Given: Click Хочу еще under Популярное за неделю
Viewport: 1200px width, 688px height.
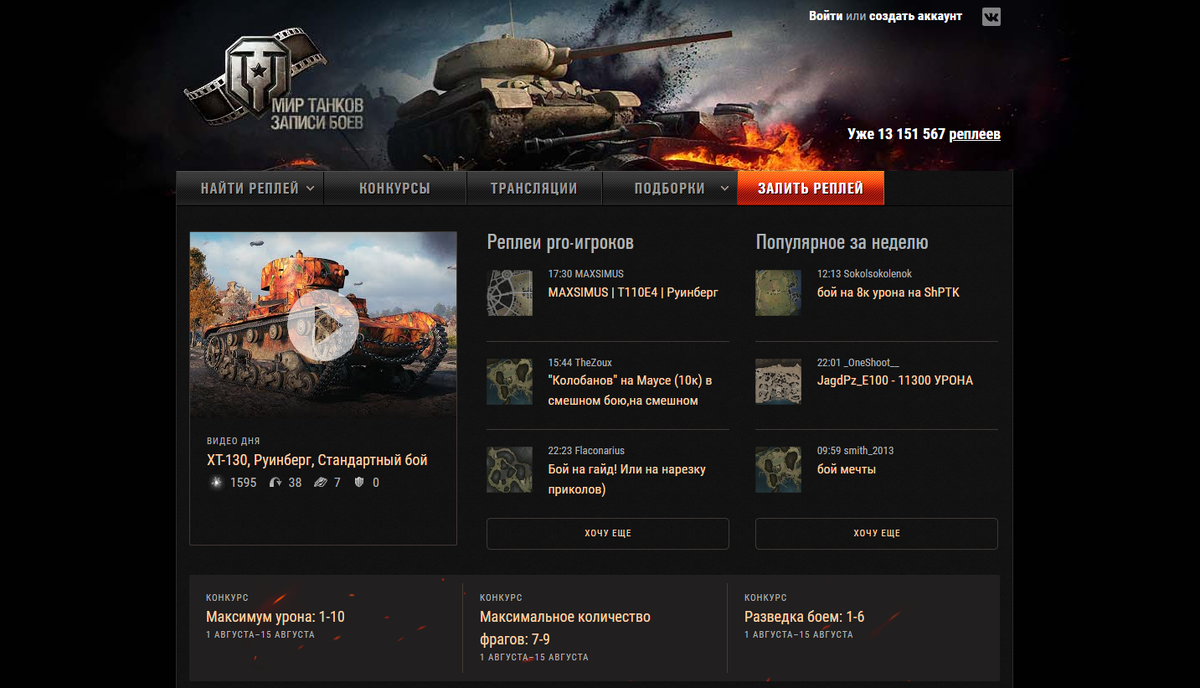Looking at the screenshot, I should point(877,533).
